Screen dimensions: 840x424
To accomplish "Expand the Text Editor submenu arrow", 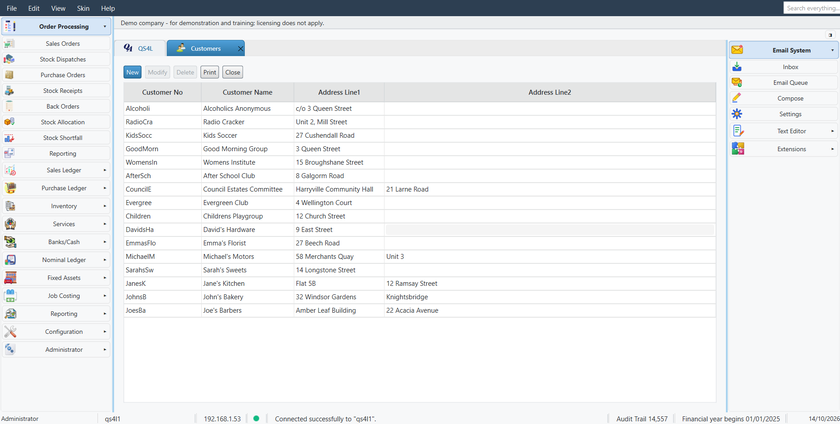I will click(832, 131).
